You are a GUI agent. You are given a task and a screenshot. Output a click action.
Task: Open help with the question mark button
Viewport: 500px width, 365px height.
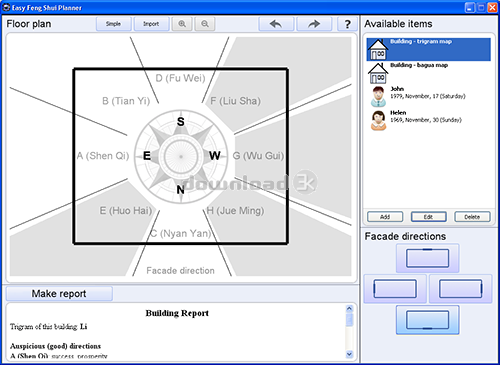tap(347, 24)
